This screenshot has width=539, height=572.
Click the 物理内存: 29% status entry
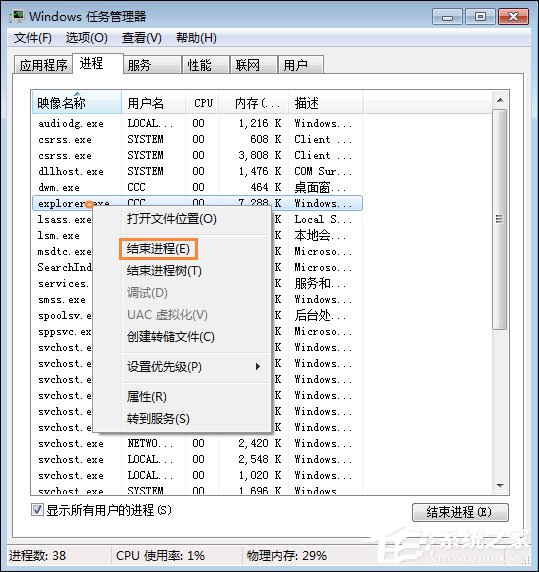(287, 556)
